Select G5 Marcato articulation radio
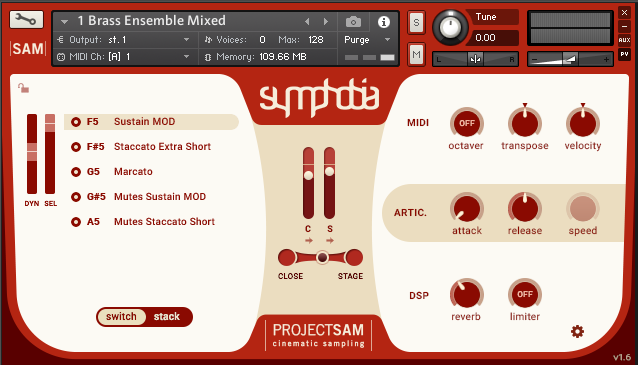The image size is (638, 365). [76, 172]
